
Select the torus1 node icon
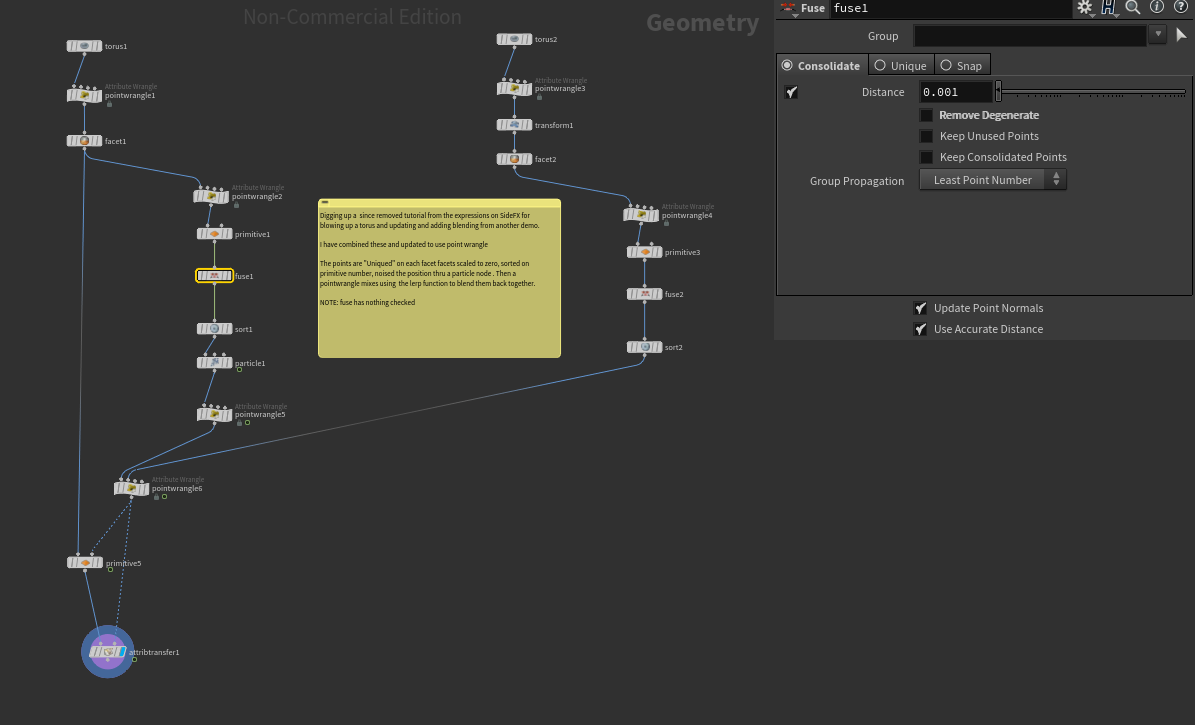[85, 46]
